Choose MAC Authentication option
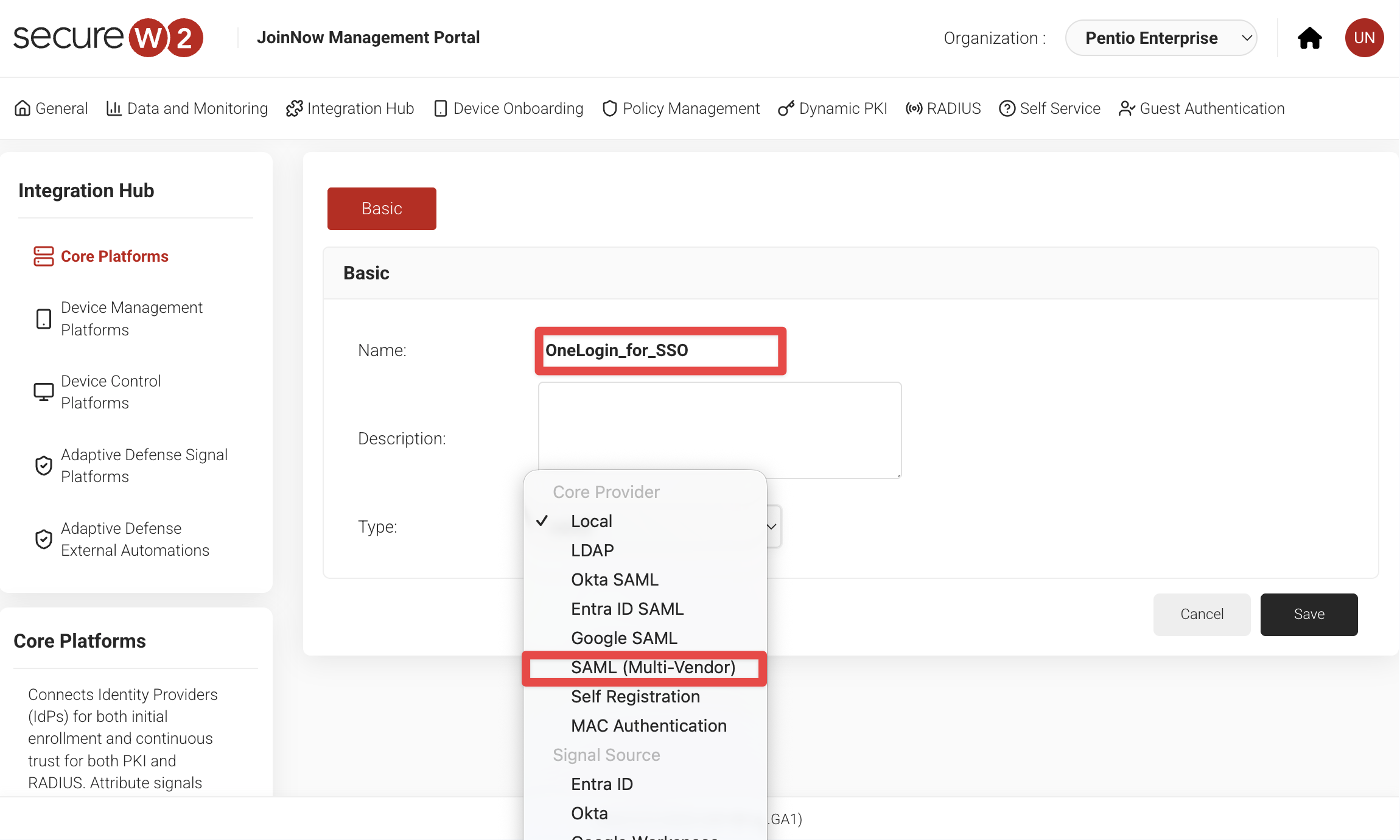The image size is (1400, 840). [645, 726]
